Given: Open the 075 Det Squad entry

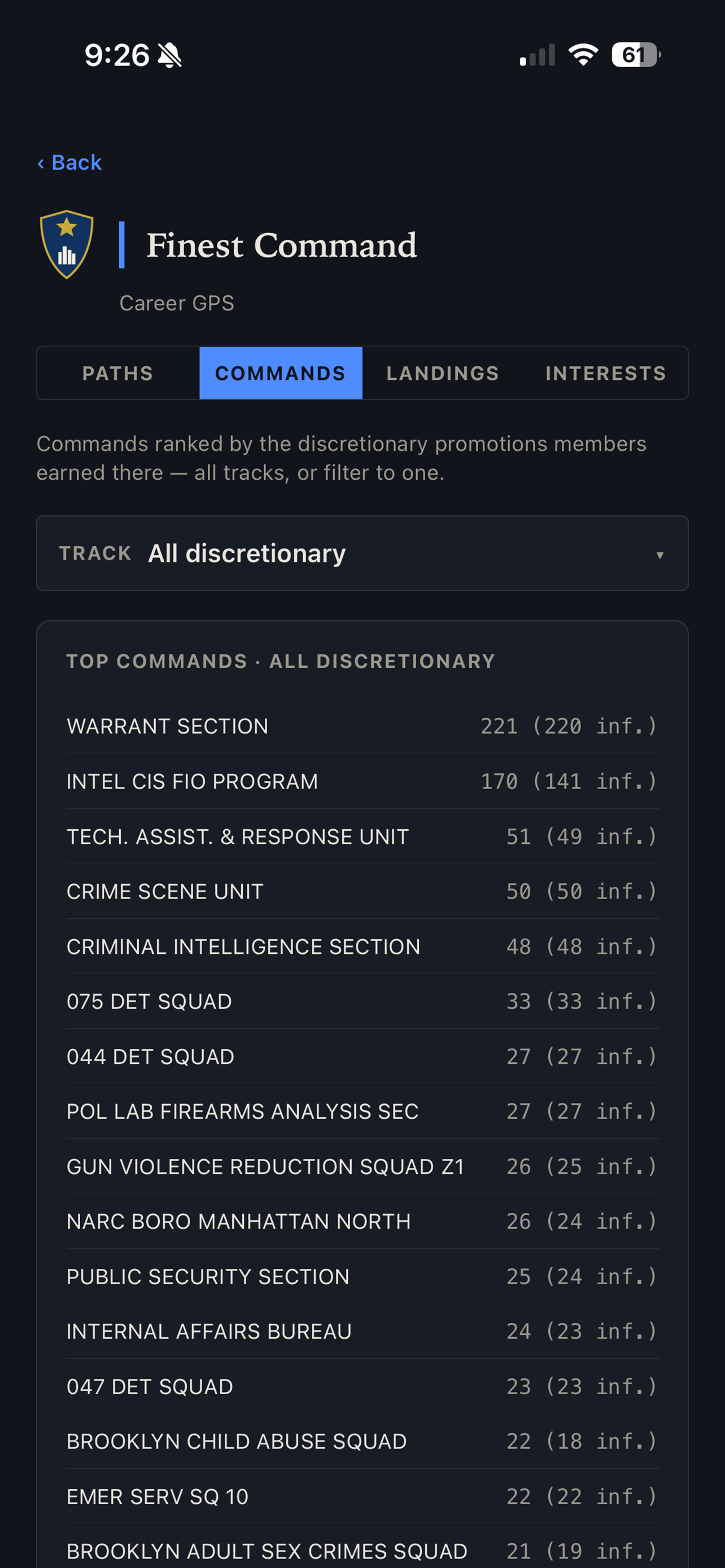Looking at the screenshot, I should tap(362, 1001).
